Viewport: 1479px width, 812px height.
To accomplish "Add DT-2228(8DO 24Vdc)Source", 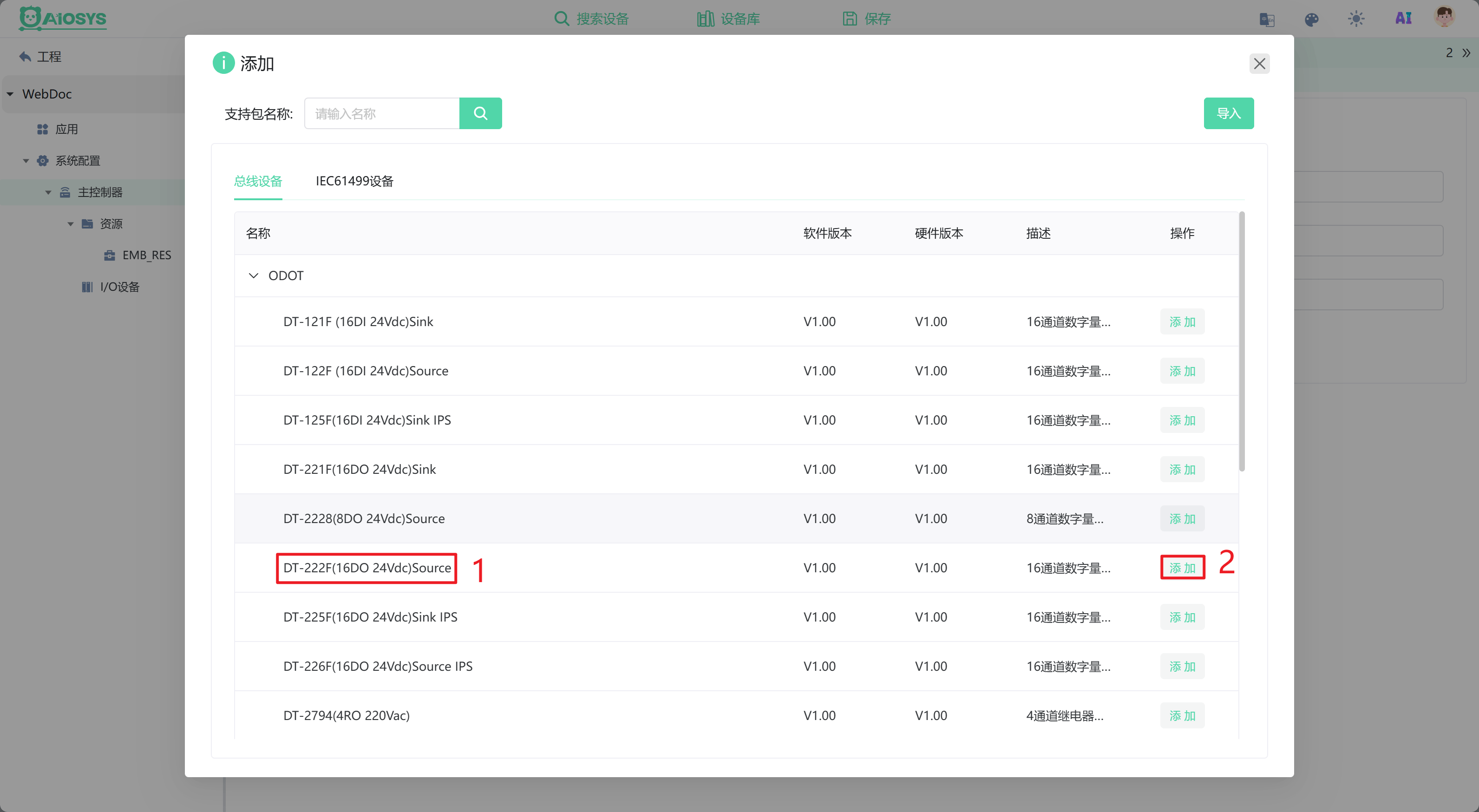I will 1182,518.
